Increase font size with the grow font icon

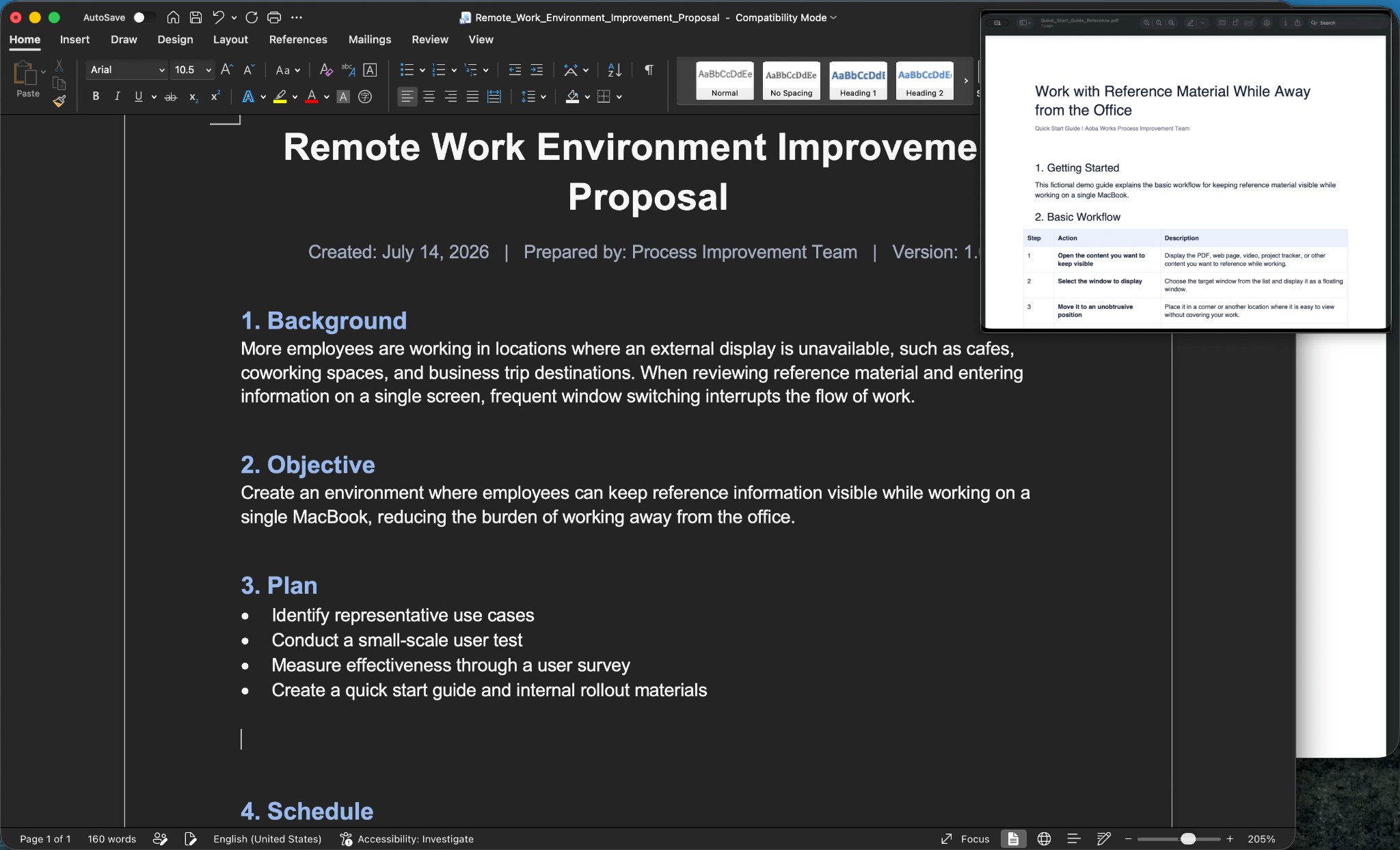227,70
